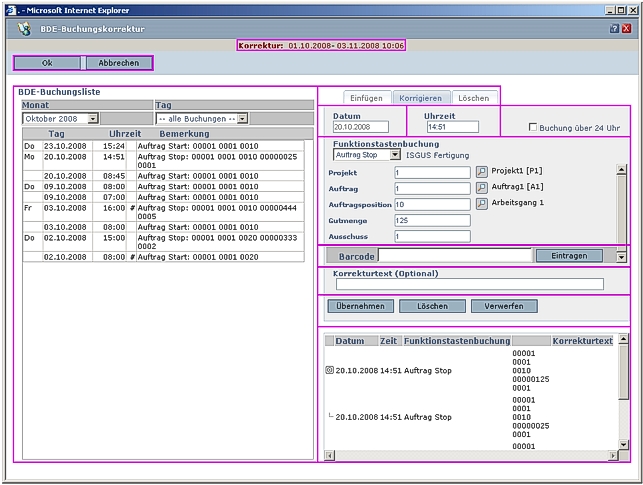Switch to the Korrigieren tab
The image size is (643, 485).
click(x=421, y=98)
